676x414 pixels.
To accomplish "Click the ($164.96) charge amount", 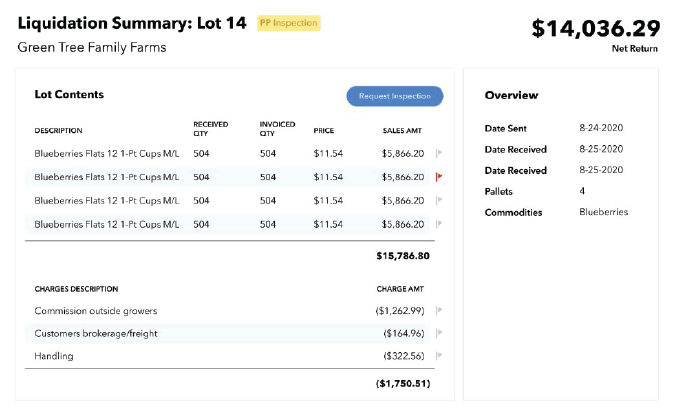I will 404,333.
